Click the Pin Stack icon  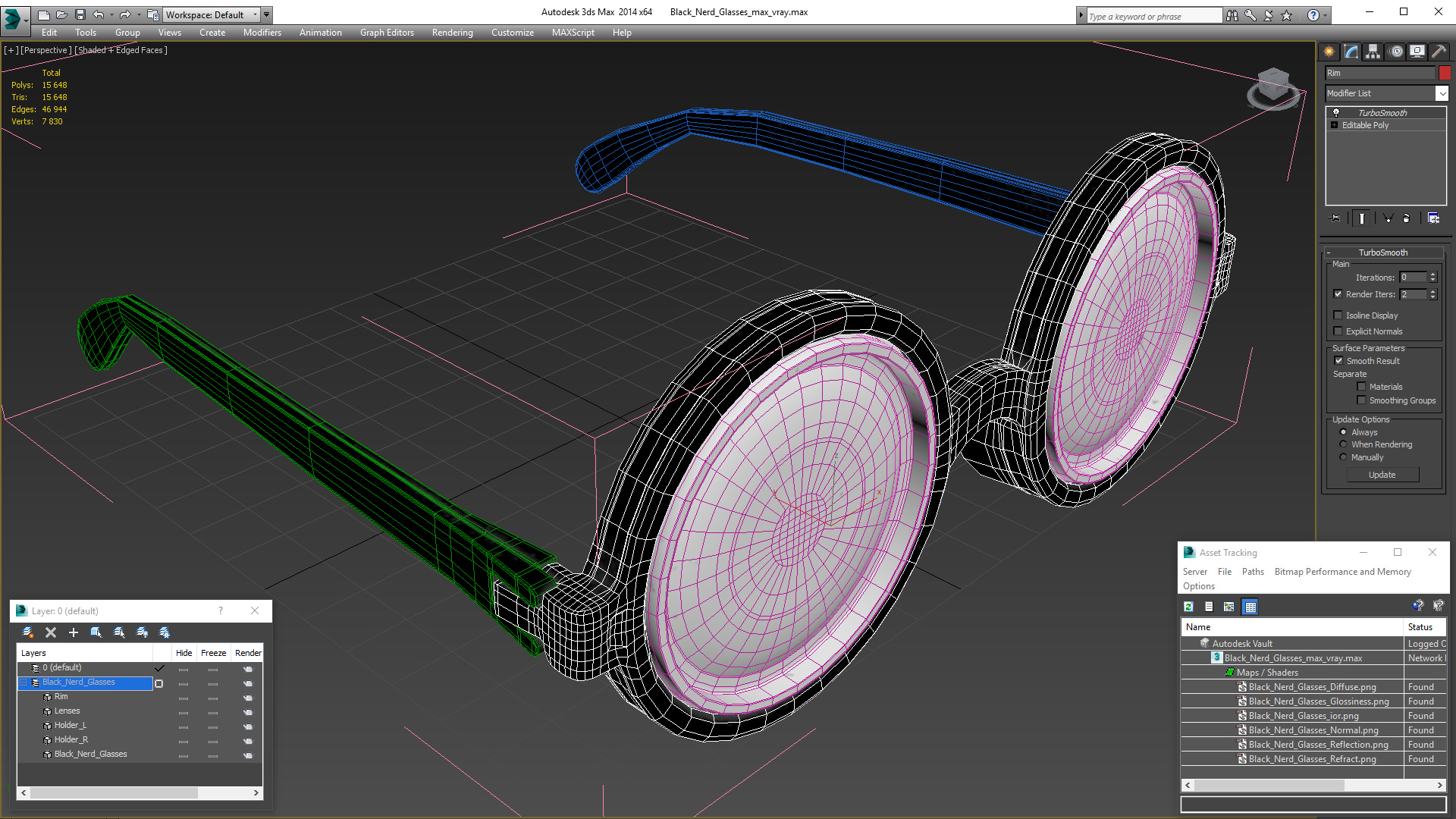[1335, 218]
